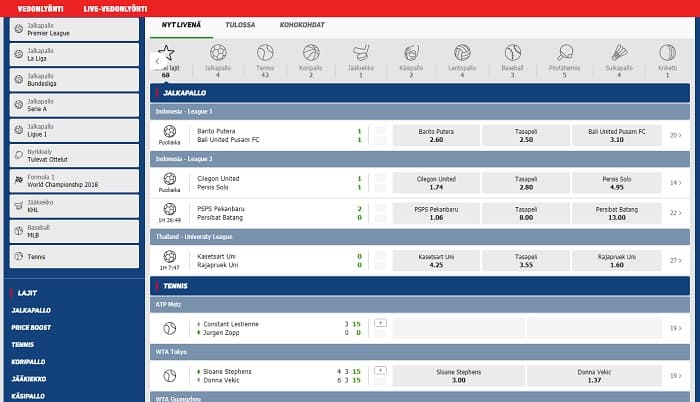Expand more markets for Kasetsart Uni match
The height and width of the screenshot is (402, 700).
[676, 262]
